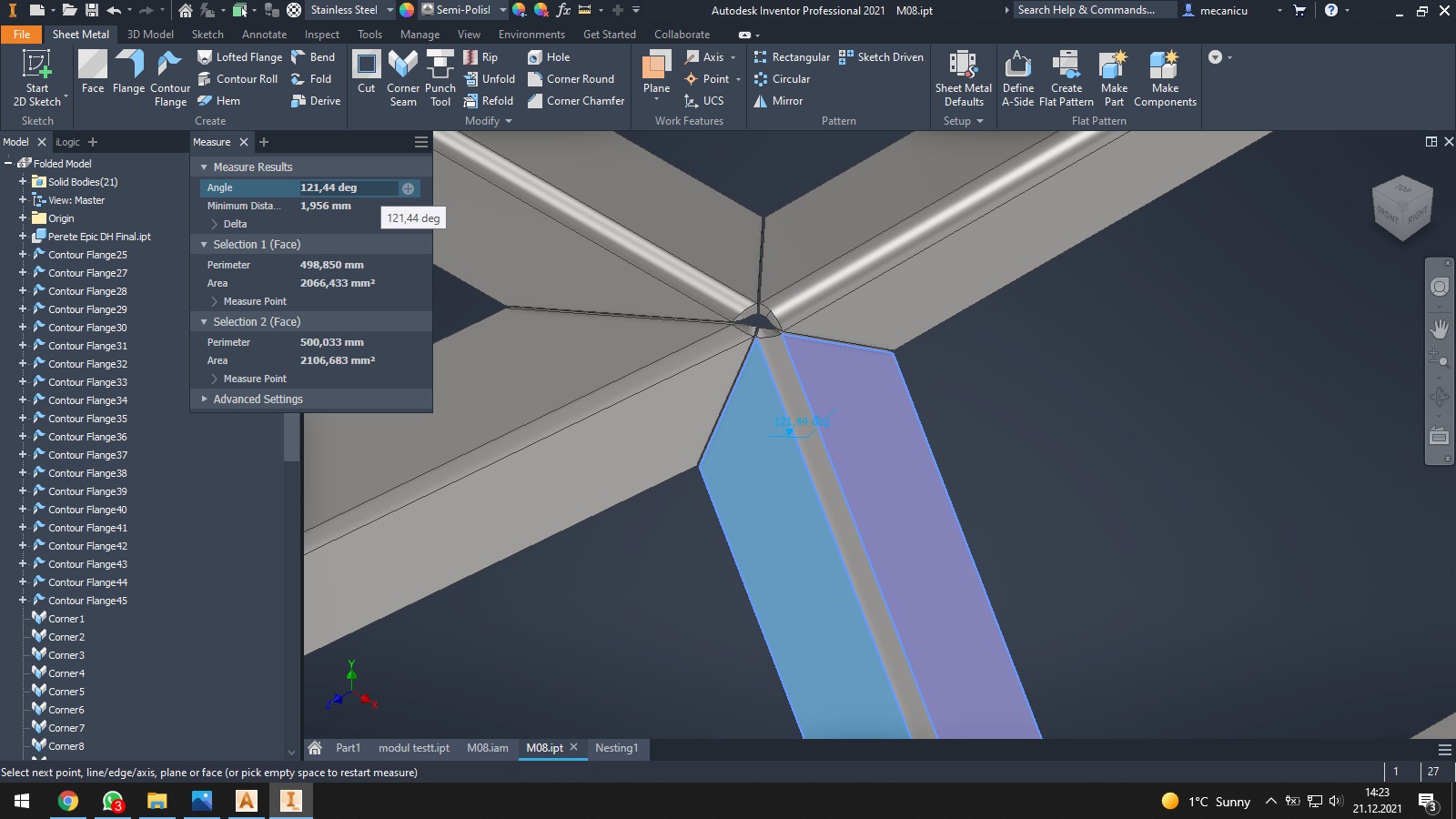Switch to the 3D Model ribbon tab
The height and width of the screenshot is (819, 1456).
click(150, 35)
